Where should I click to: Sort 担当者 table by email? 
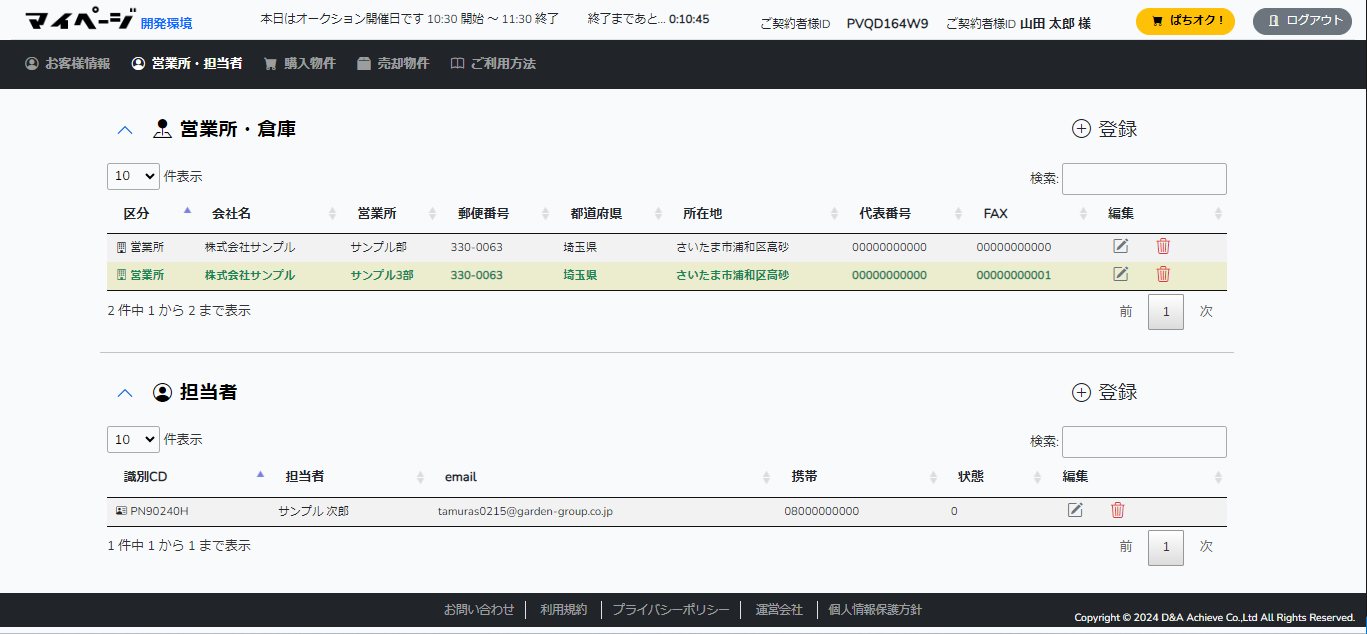(603, 476)
